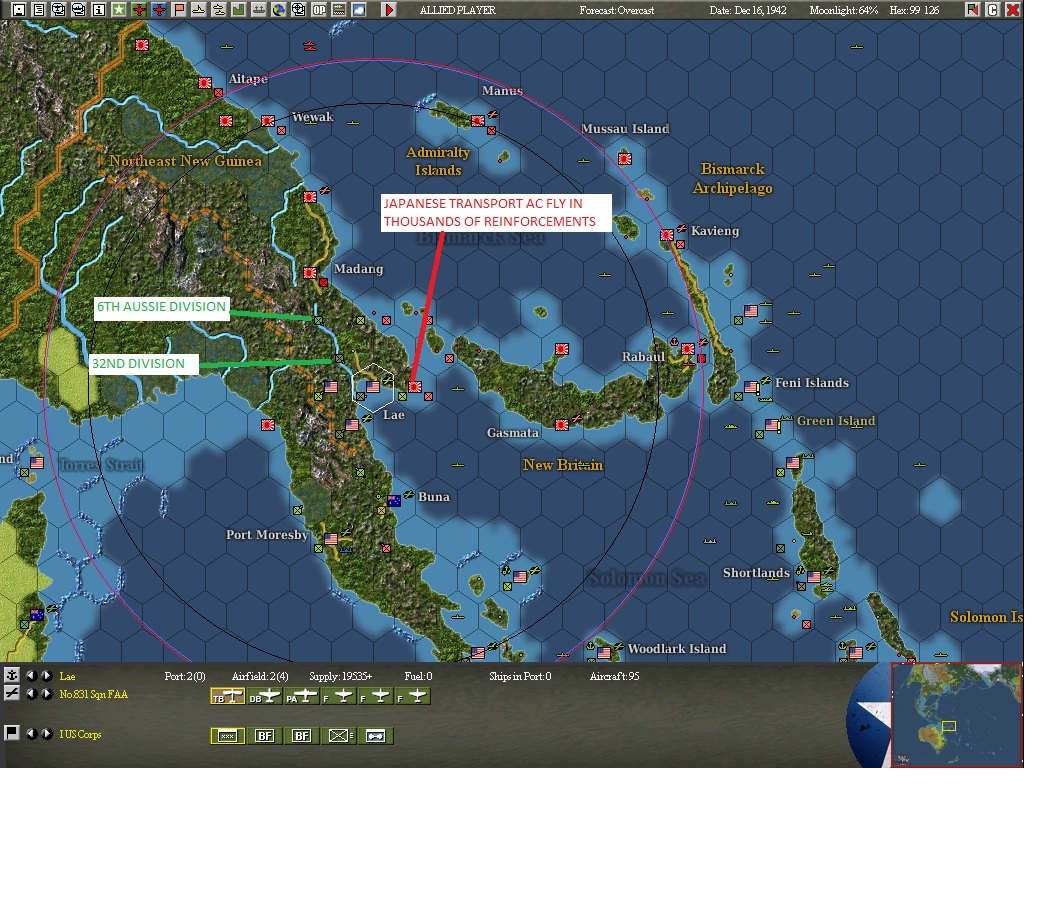Image resolution: width=1061 pixels, height=898 pixels.
Task: Click the aircraft icon beside No.831 Sqn FAA
Action: 12,693
